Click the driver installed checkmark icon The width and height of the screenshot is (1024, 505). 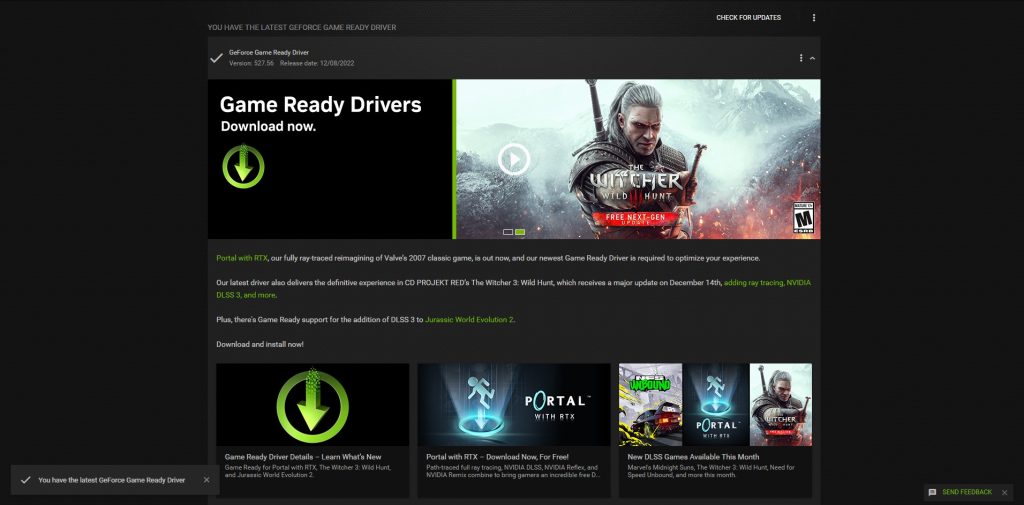(x=216, y=58)
